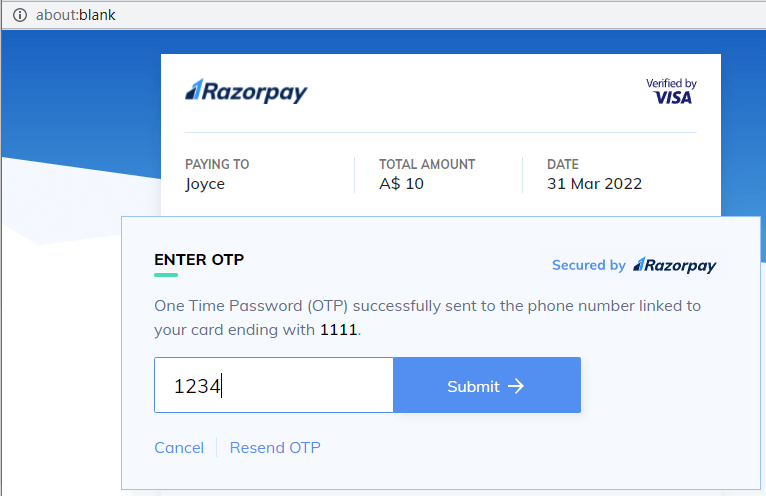Click the DATE label
The height and width of the screenshot is (496, 766).
[x=563, y=164]
